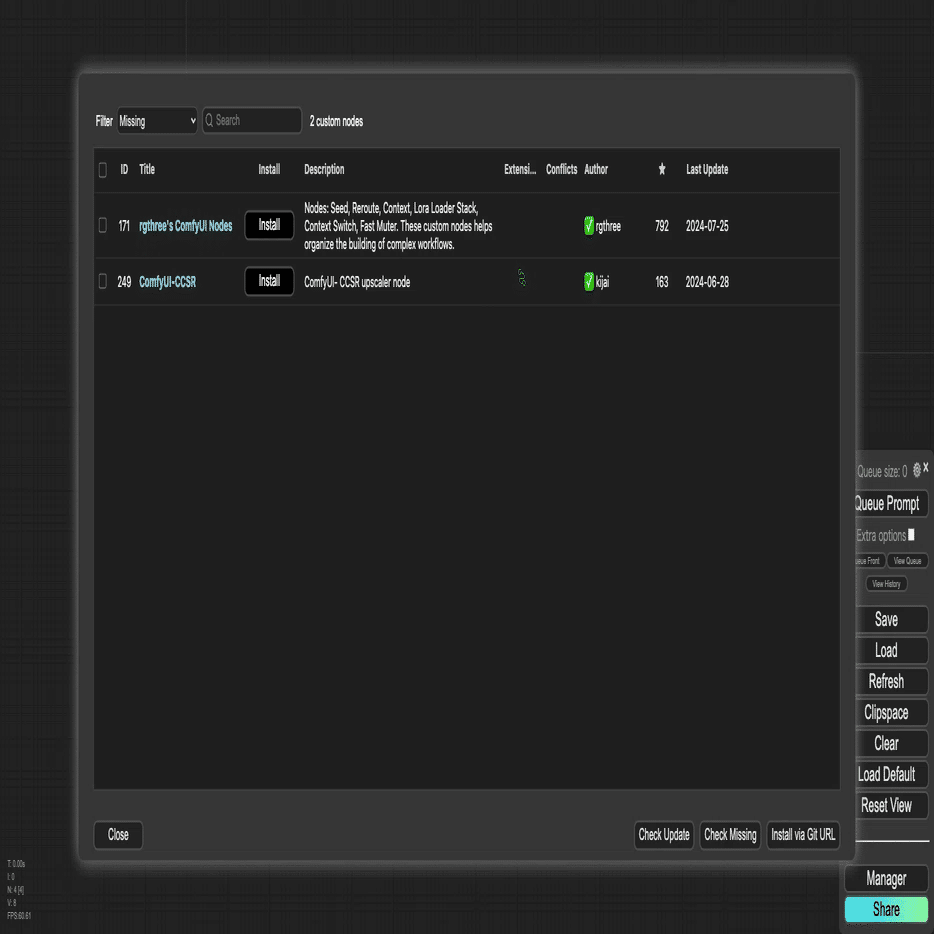Sort by the star column header
The height and width of the screenshot is (934, 934).
click(x=662, y=169)
